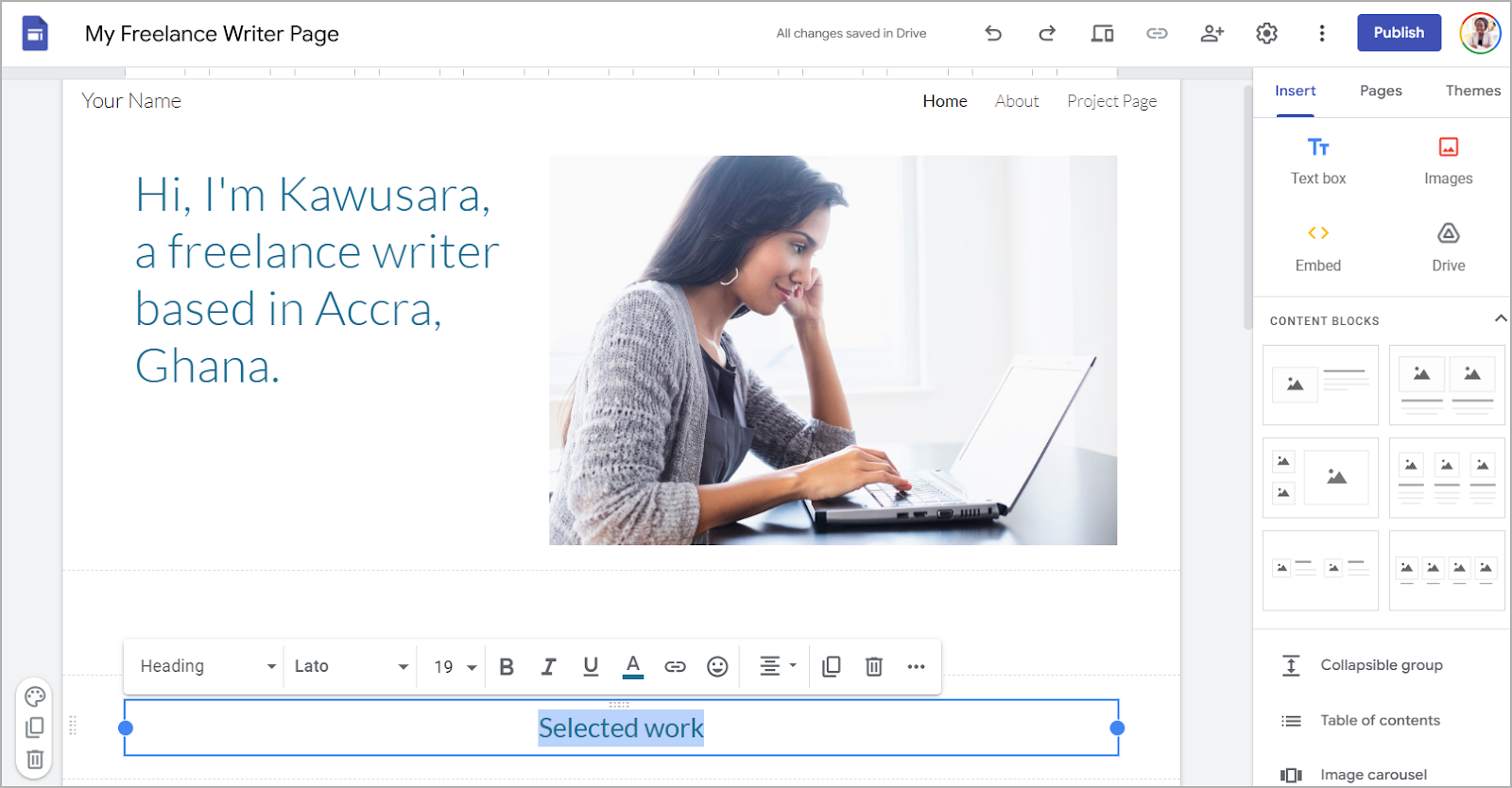Open site settings gear
1512x788 pixels.
(1266, 33)
